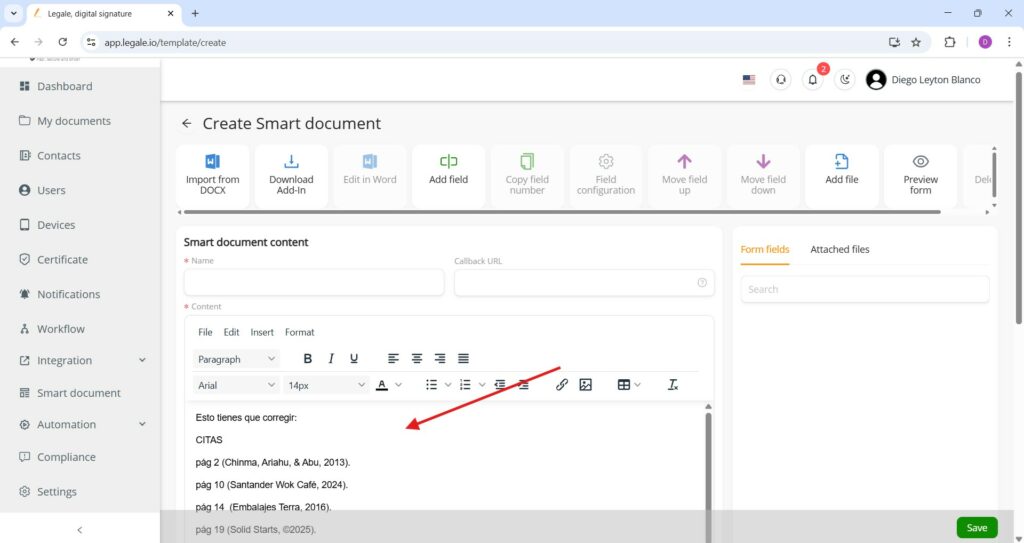Increase indent
The width and height of the screenshot is (1024, 543).
pos(523,385)
